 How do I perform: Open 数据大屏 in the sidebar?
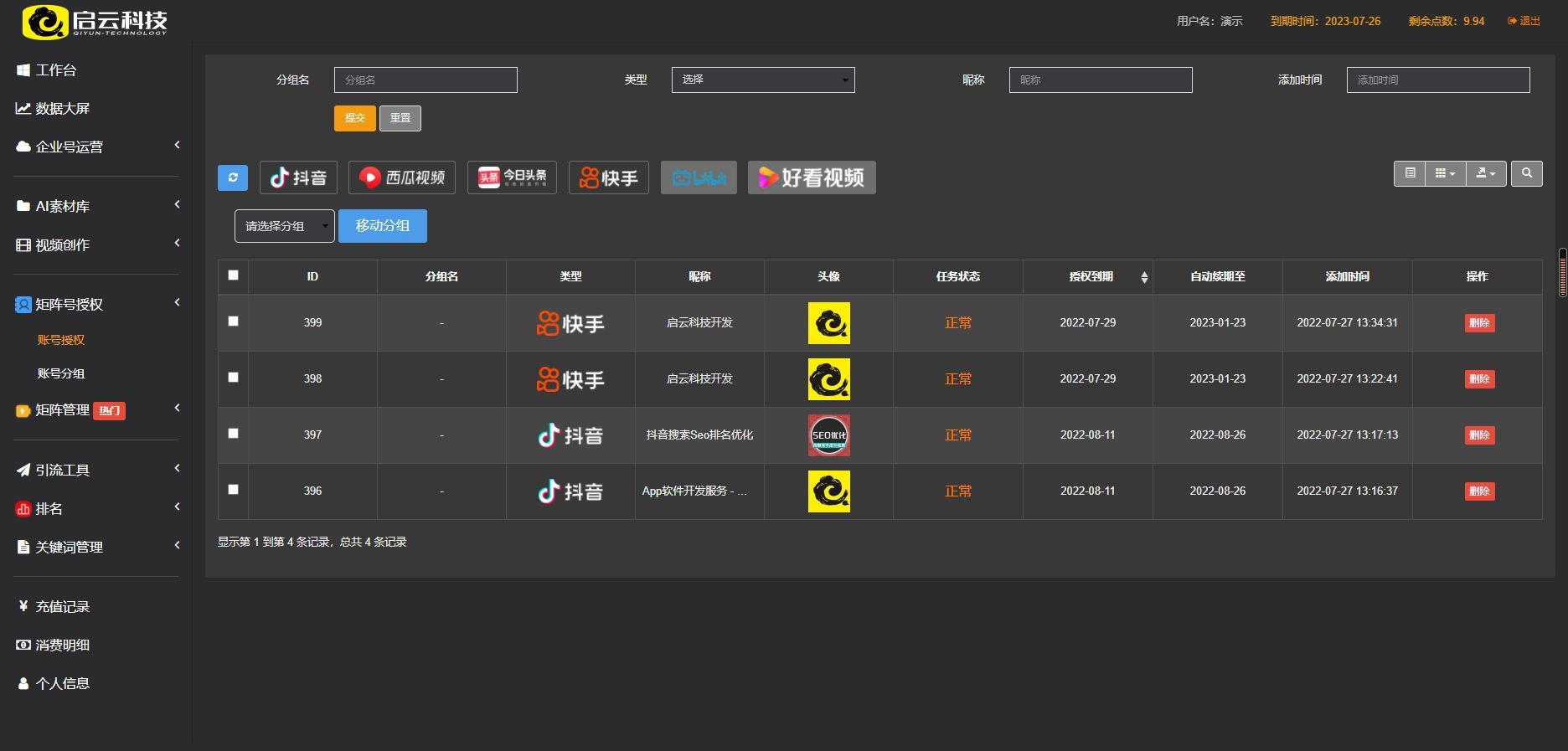pos(63,108)
